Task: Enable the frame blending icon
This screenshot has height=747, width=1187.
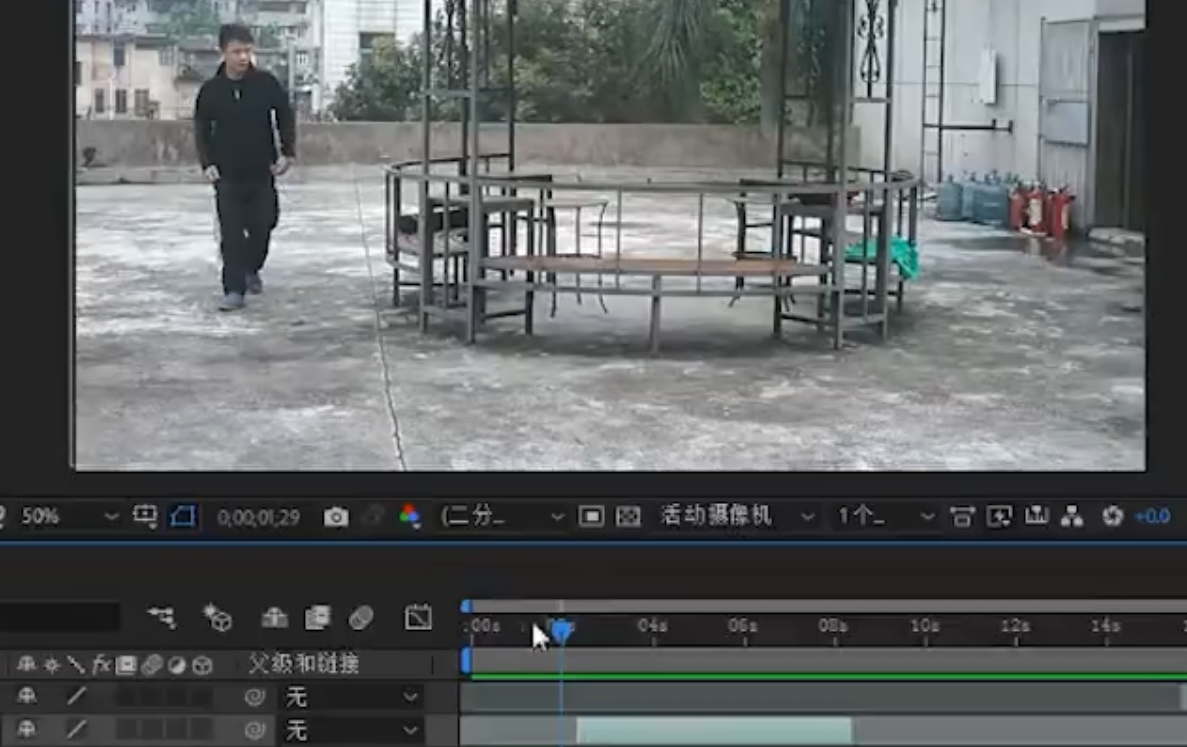Action: pyautogui.click(x=317, y=618)
